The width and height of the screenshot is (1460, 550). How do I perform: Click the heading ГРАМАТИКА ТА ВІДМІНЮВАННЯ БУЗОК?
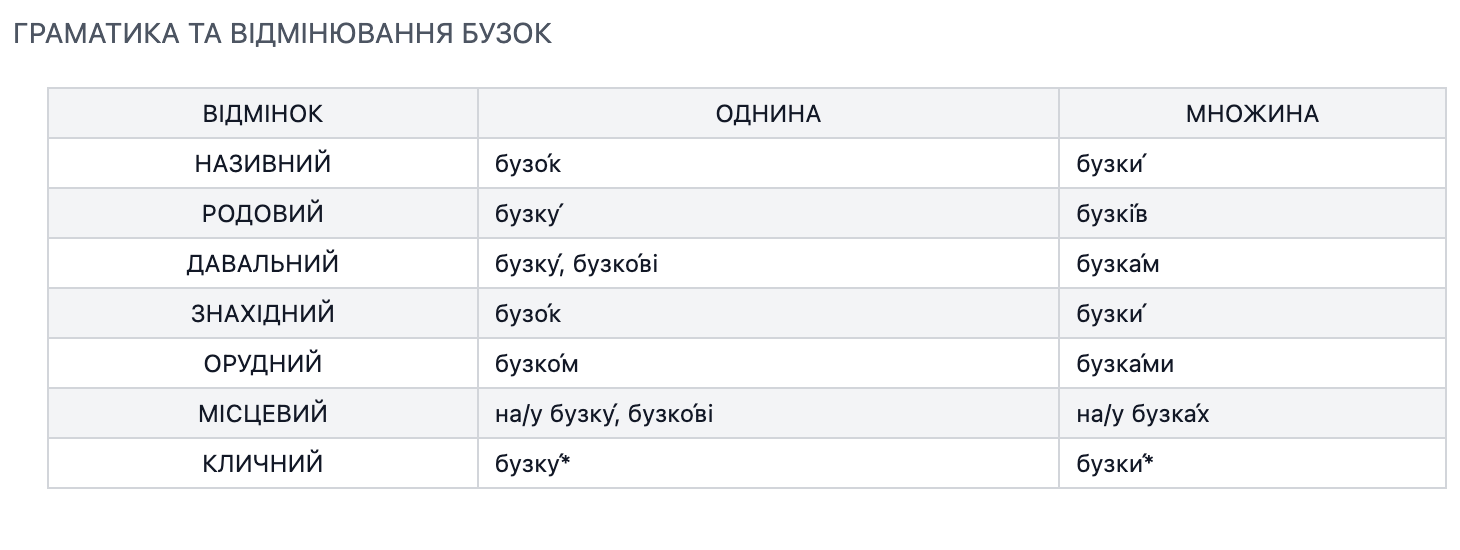(283, 34)
